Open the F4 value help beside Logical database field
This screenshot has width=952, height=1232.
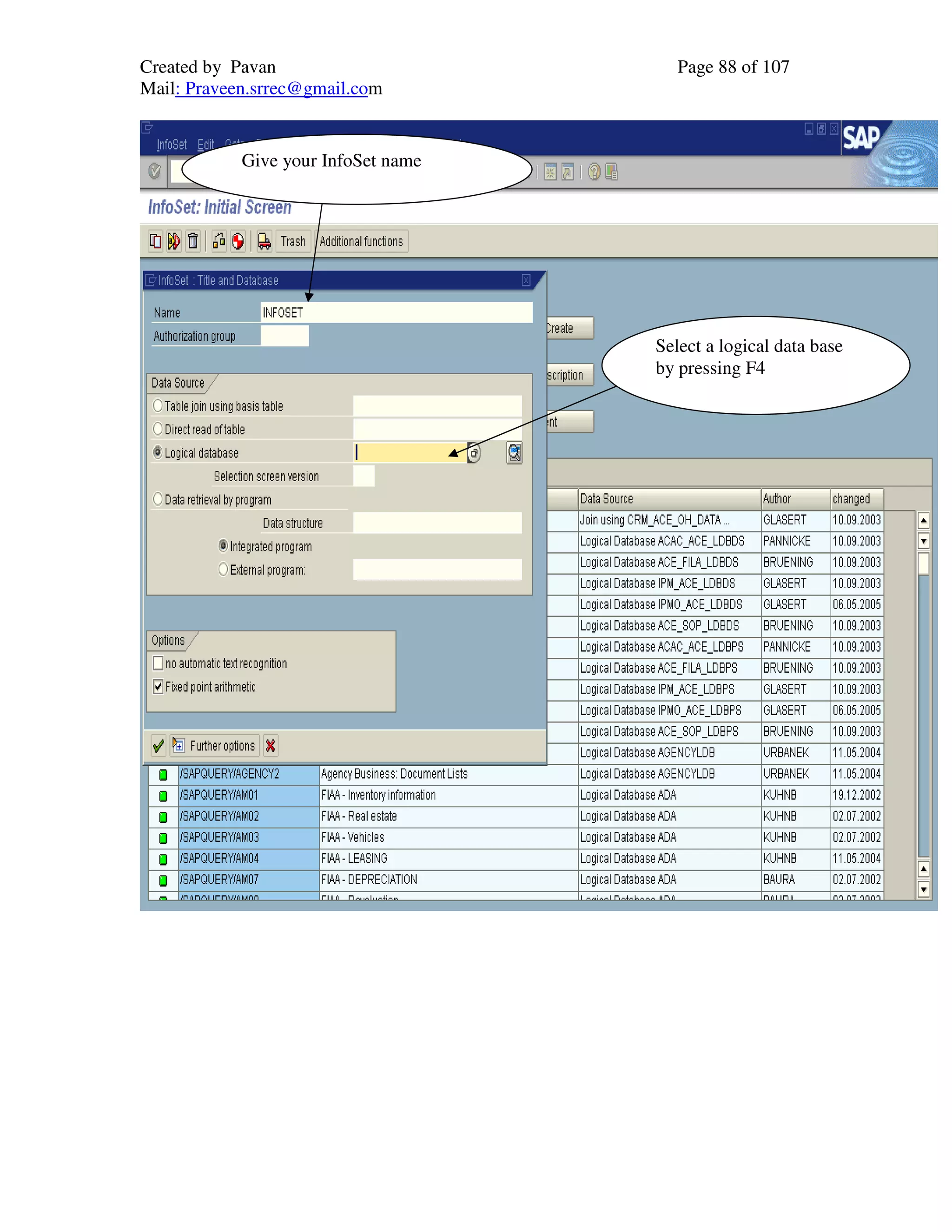[x=474, y=453]
